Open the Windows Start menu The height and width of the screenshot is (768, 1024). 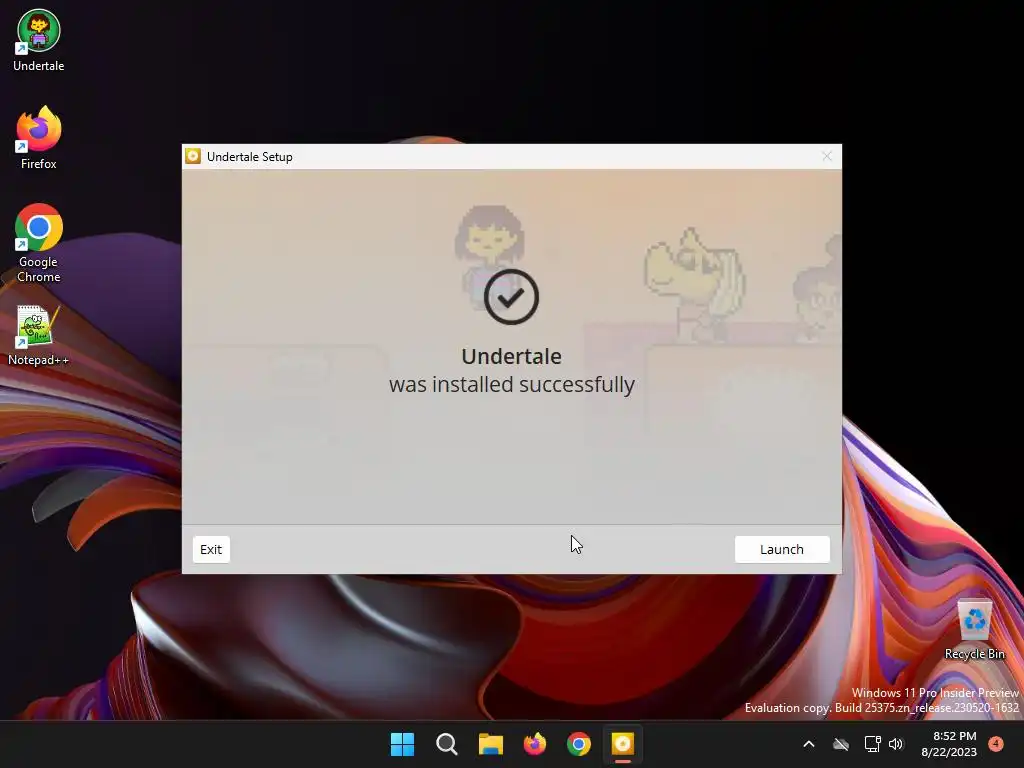pyautogui.click(x=402, y=744)
